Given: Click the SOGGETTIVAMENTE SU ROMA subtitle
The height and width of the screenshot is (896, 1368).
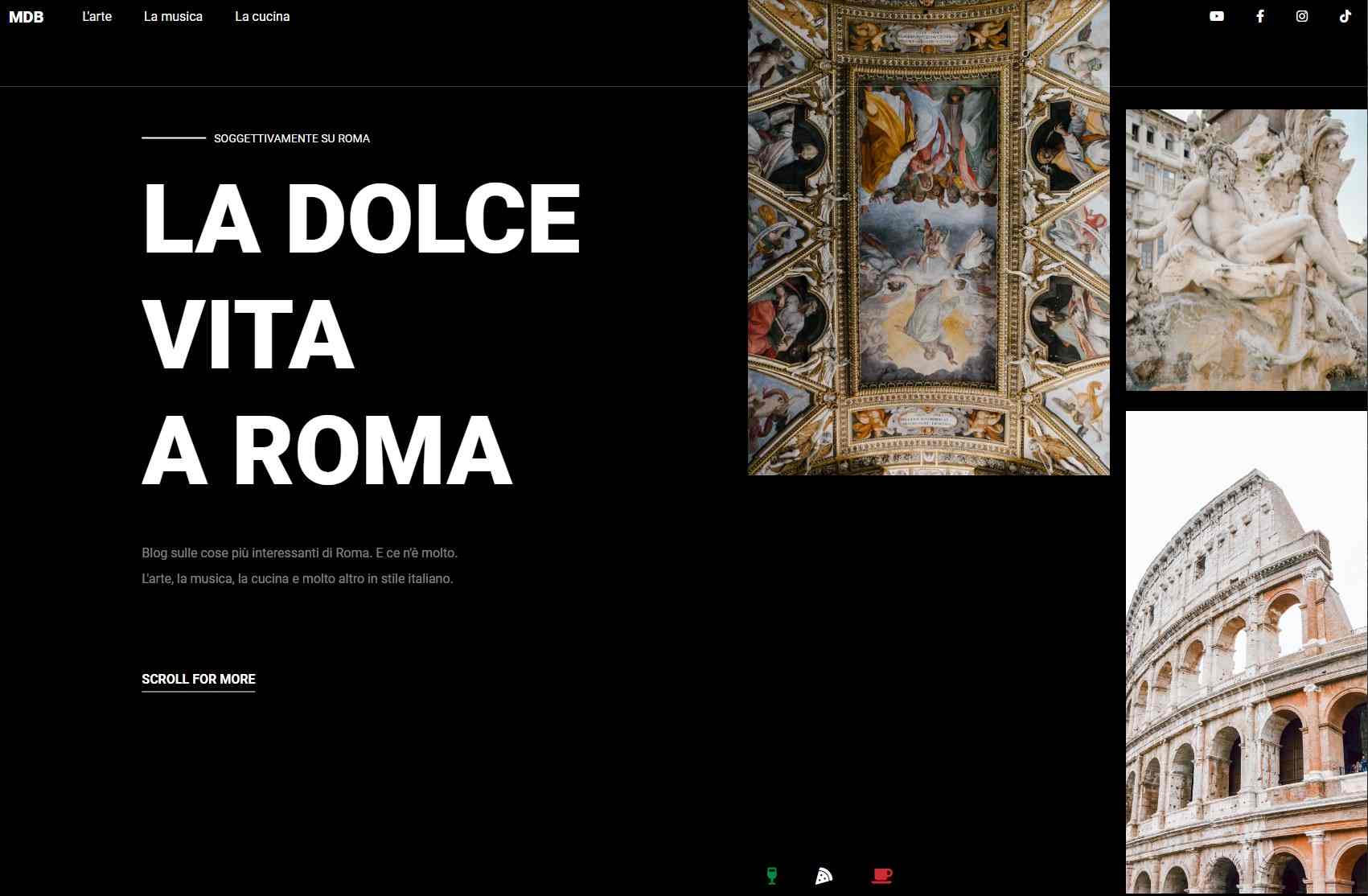Looking at the screenshot, I should [292, 138].
